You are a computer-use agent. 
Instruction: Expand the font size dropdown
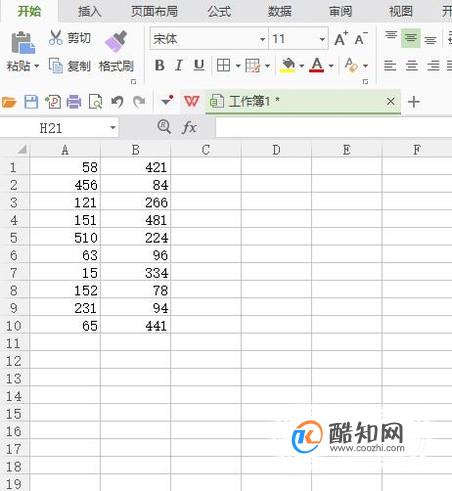coord(322,39)
